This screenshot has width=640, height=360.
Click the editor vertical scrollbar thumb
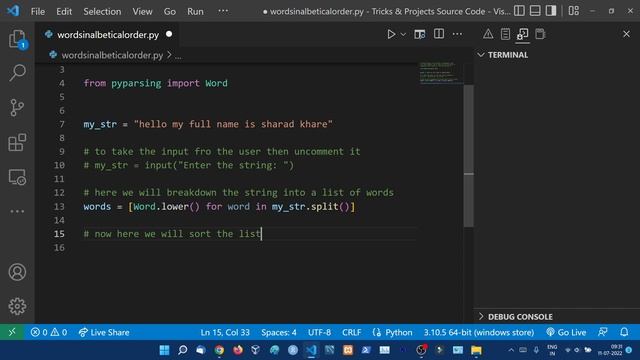[x=469, y=155]
